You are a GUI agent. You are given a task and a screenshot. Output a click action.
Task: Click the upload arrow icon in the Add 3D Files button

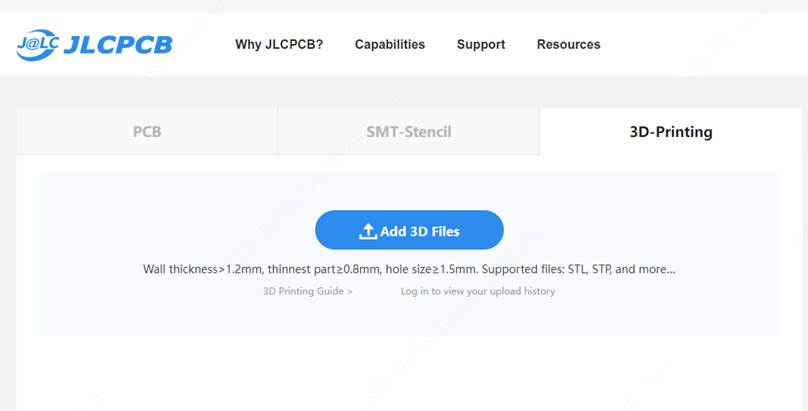click(368, 231)
